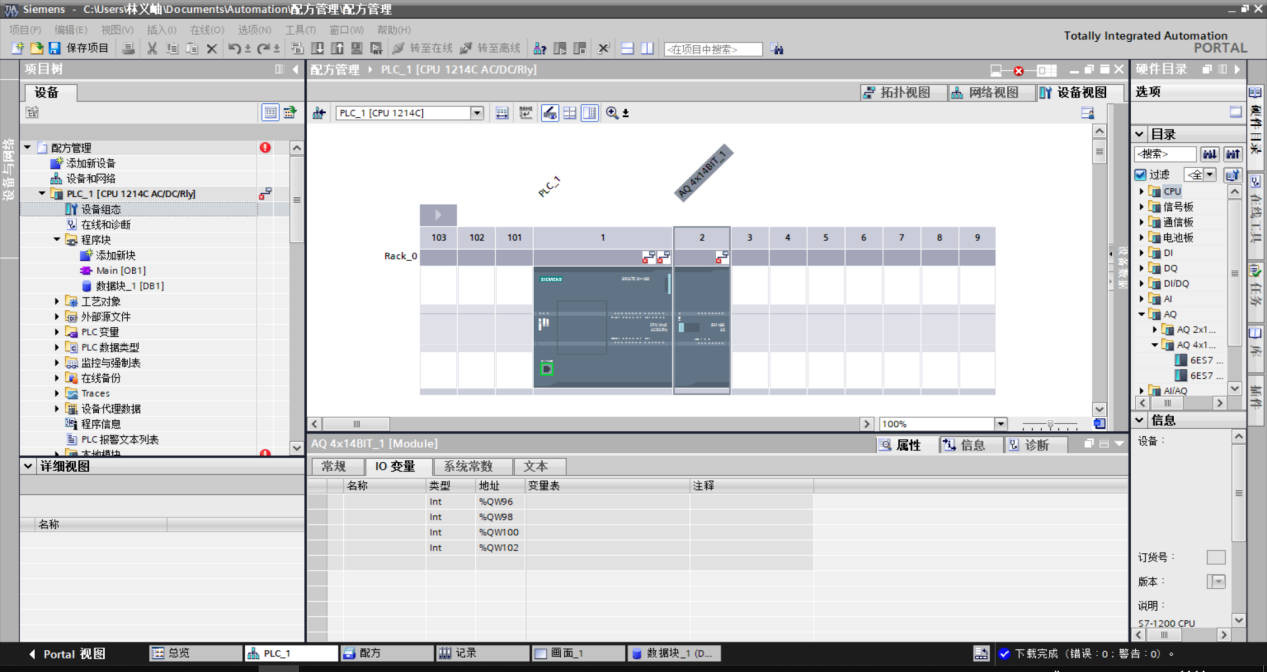The height and width of the screenshot is (672, 1267).
Task: Collapse the AQ catalog folder
Action: pos(1141,314)
